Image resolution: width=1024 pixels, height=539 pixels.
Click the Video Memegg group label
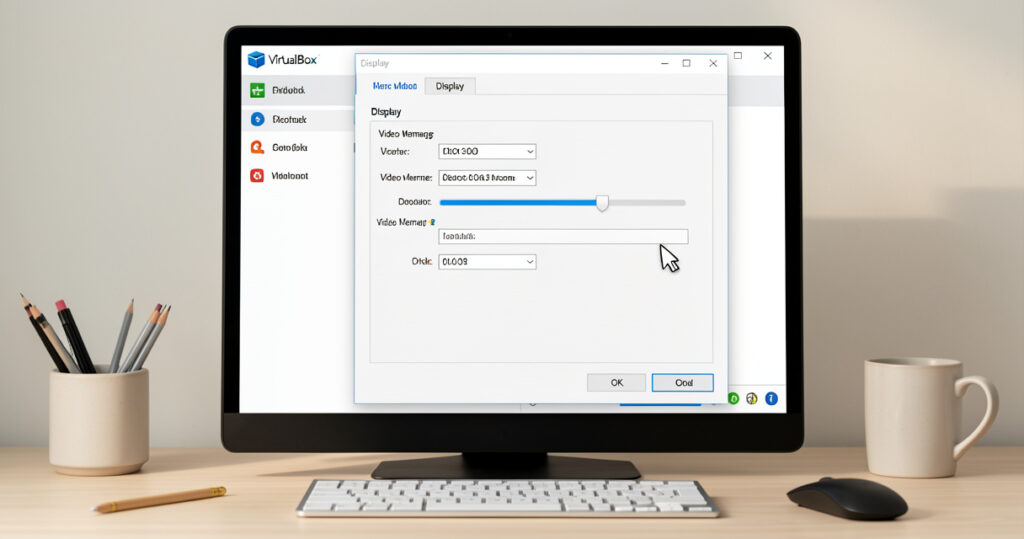point(406,134)
